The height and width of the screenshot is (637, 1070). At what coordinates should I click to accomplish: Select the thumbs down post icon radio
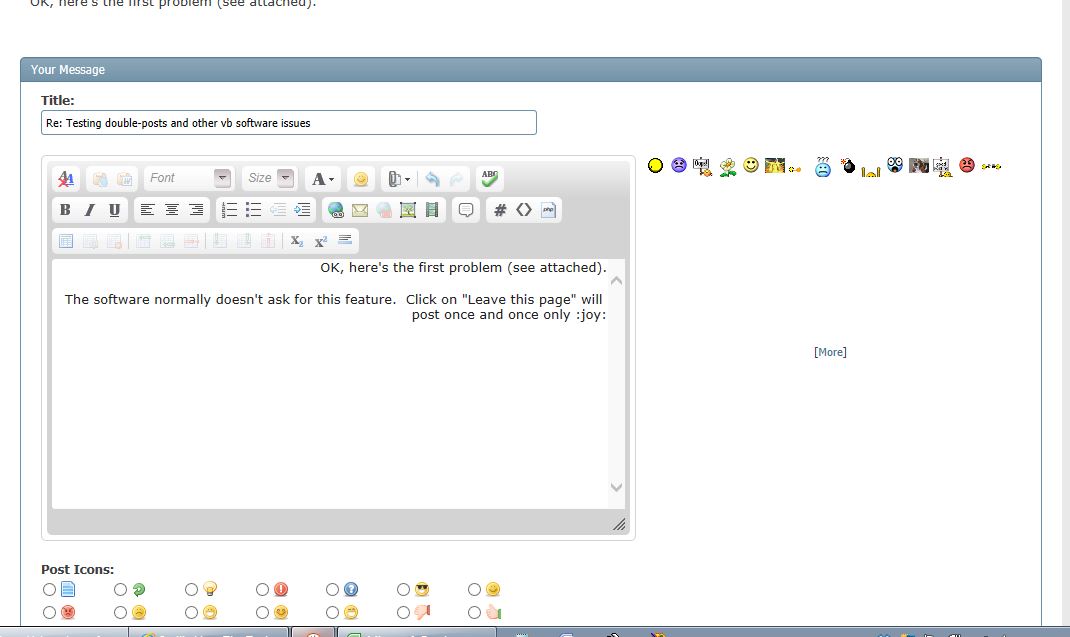pyautogui.click(x=403, y=612)
